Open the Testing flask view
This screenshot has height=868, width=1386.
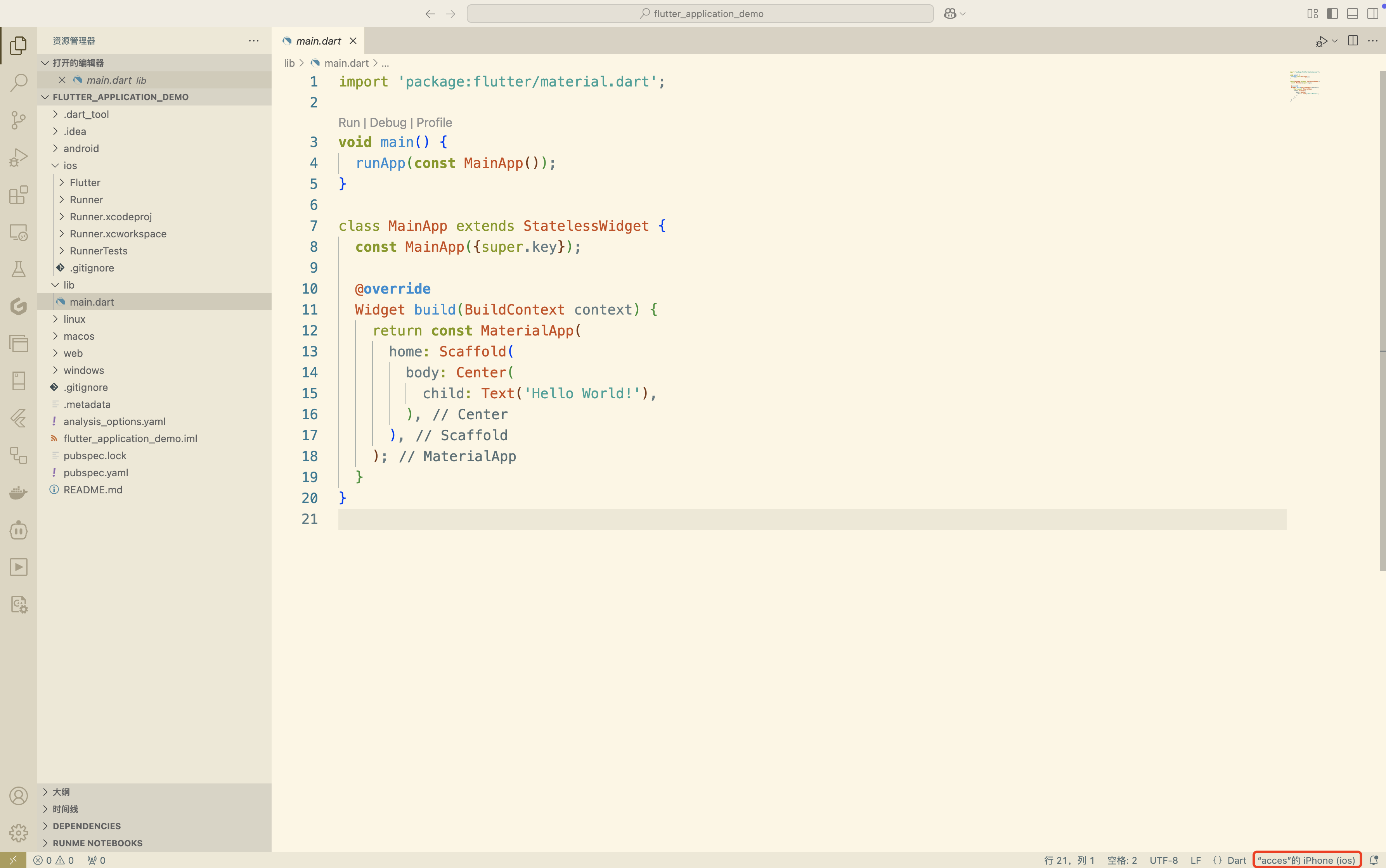pos(18,269)
